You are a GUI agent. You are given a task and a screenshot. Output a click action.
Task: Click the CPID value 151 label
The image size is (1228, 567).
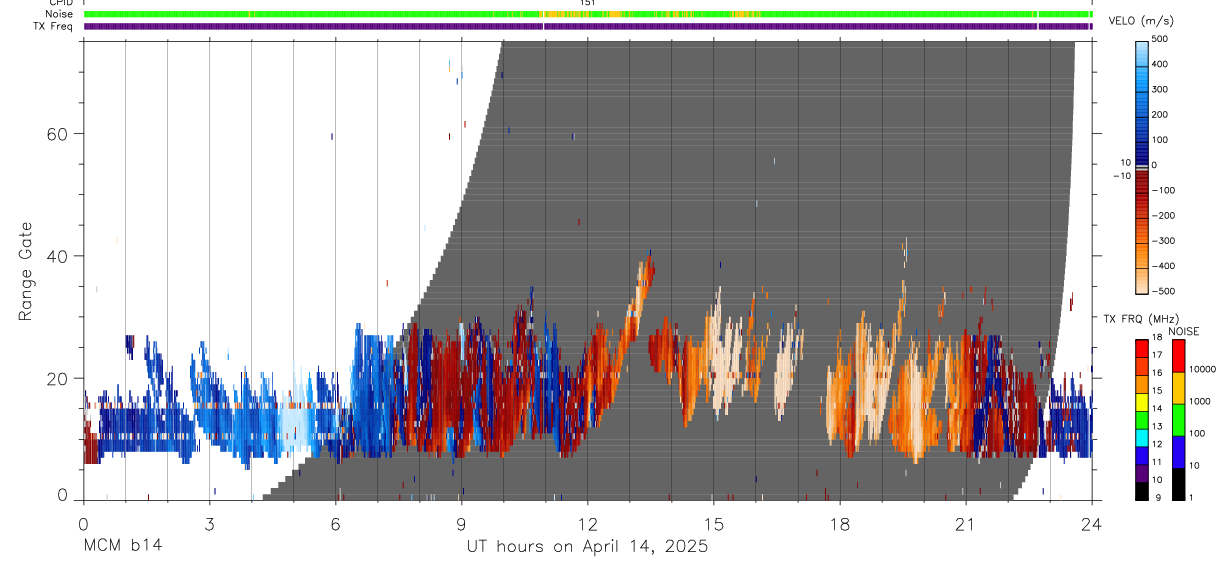(x=588, y=3)
